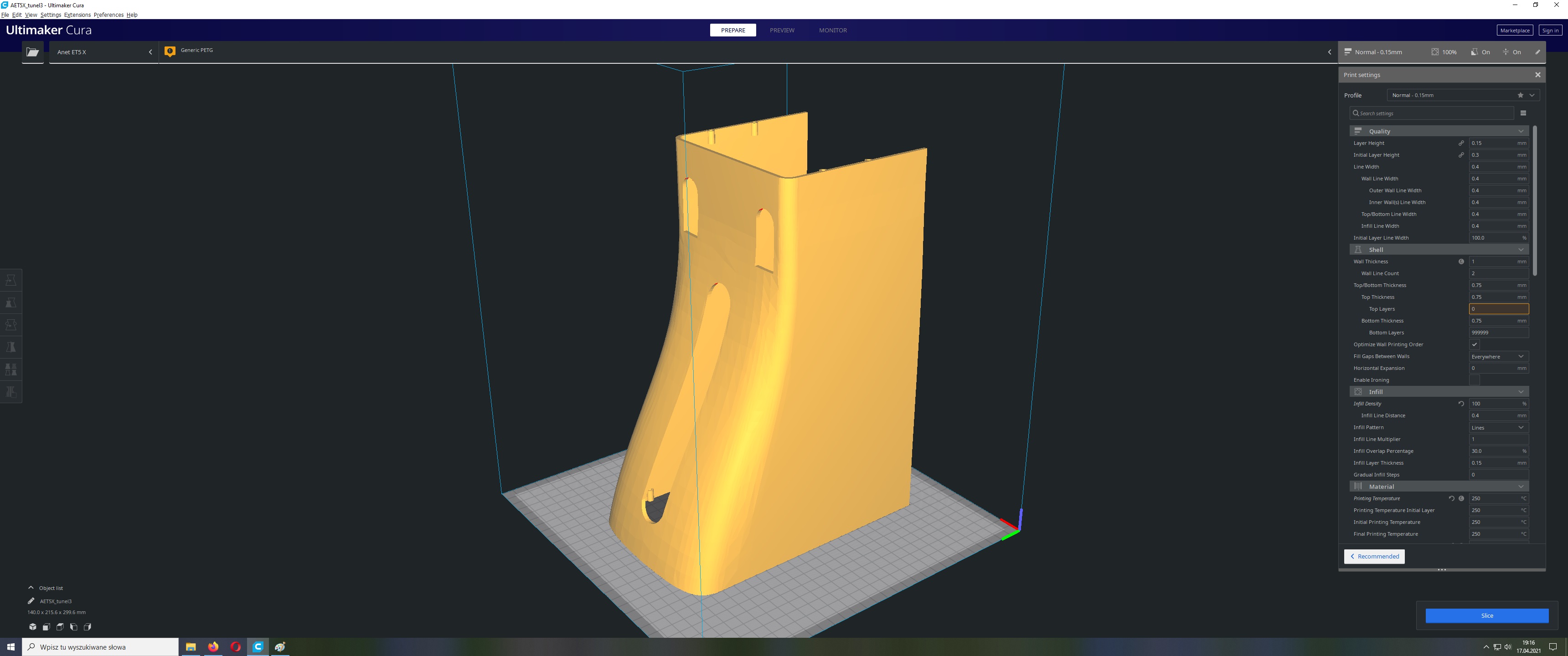Open the Edit menu

tap(17, 15)
